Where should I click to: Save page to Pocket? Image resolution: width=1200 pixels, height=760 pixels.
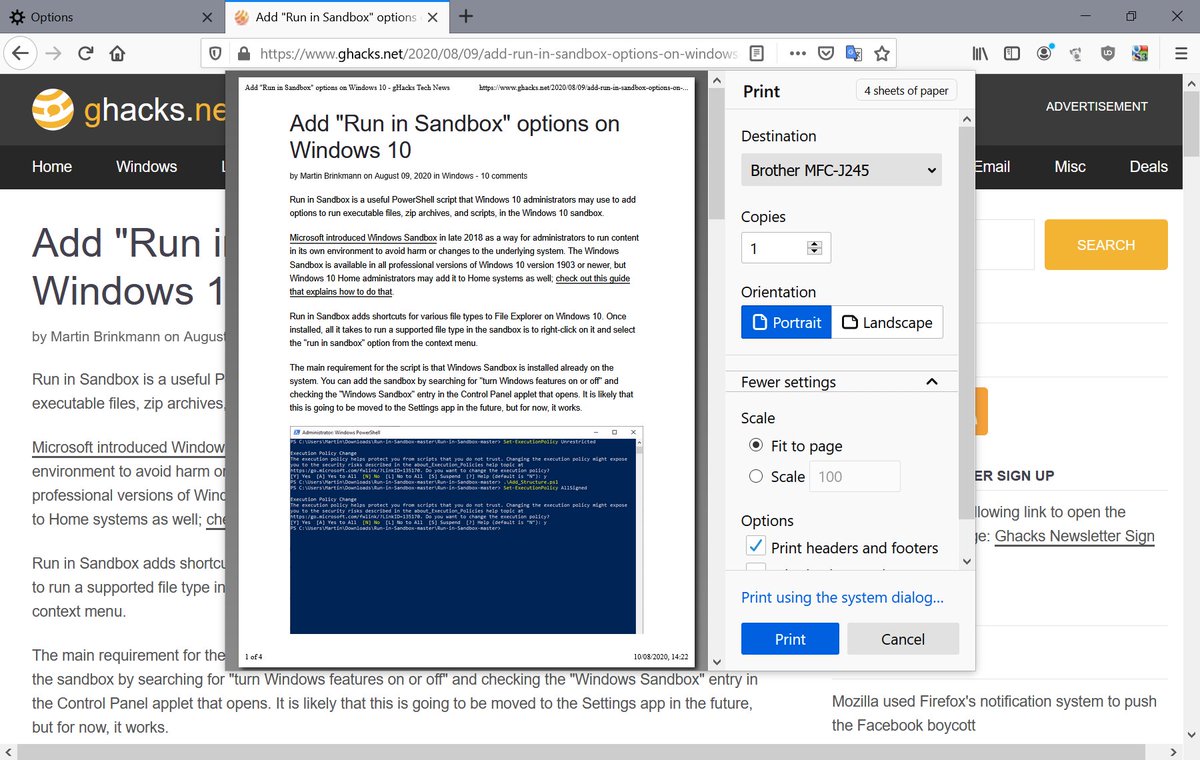pos(826,53)
